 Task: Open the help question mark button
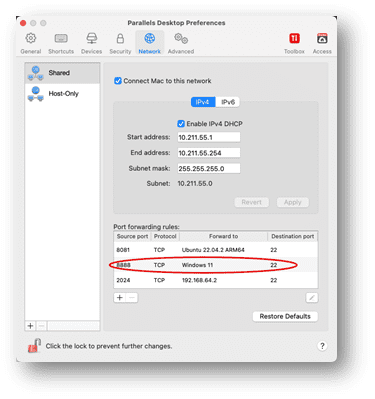(322, 346)
